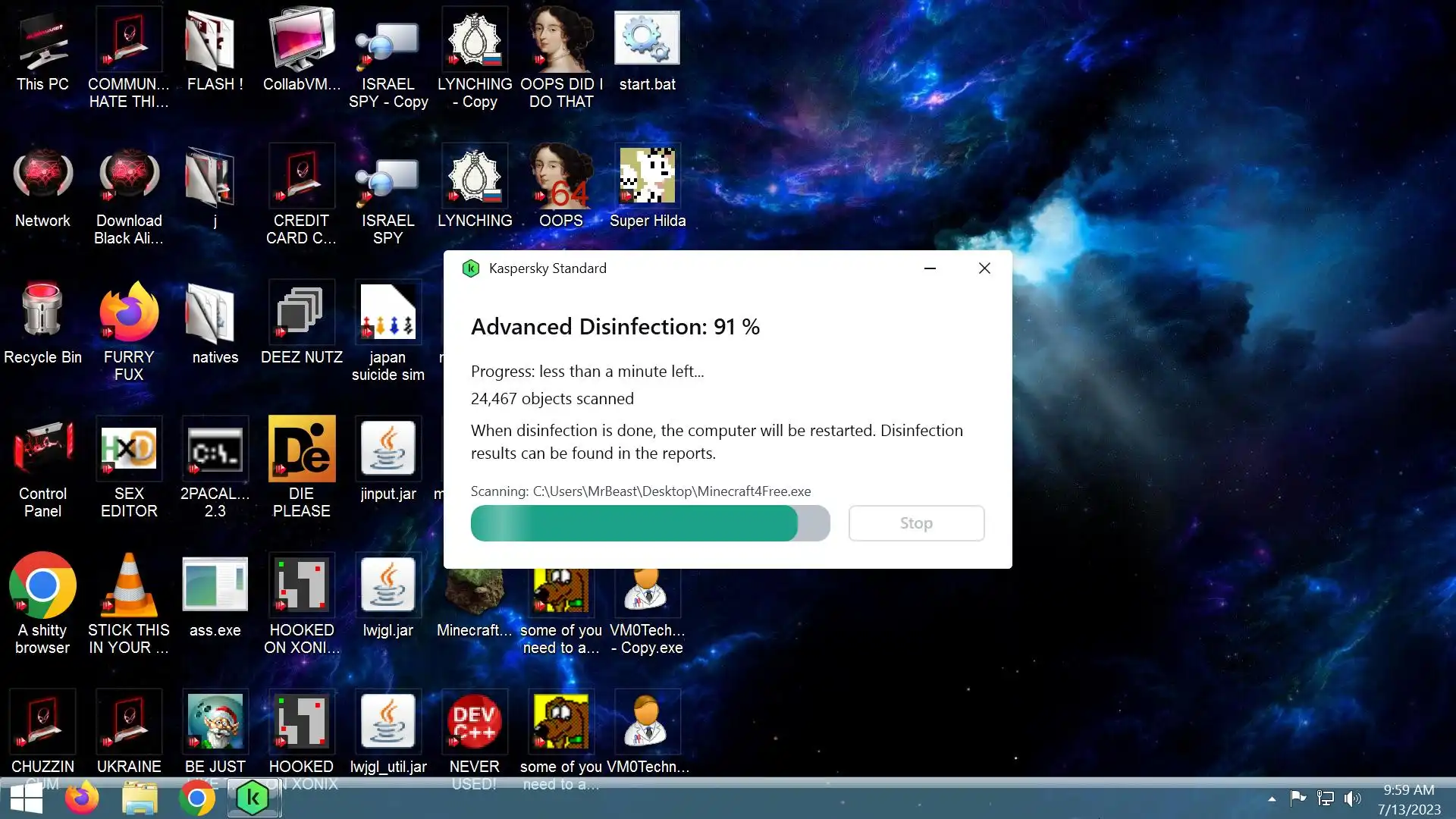This screenshot has height=819, width=1456.
Task: Open the Action Center flag icon
Action: click(1298, 798)
